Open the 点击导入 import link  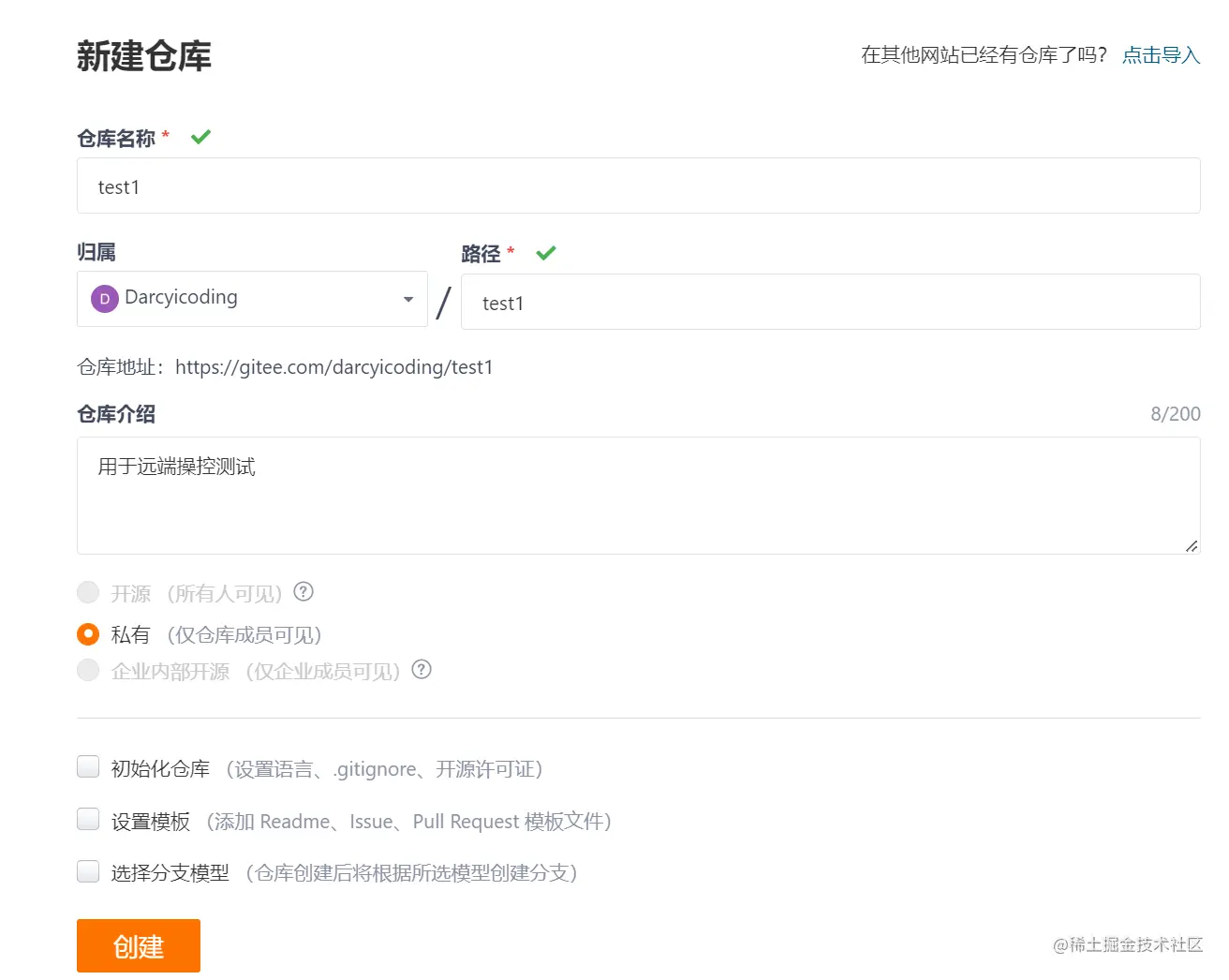point(1161,55)
